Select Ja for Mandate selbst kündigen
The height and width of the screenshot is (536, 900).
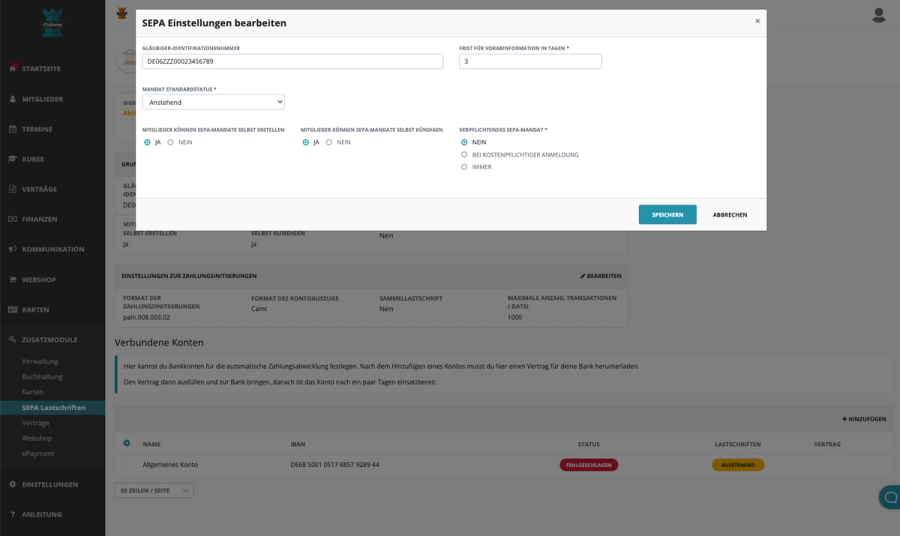click(305, 142)
